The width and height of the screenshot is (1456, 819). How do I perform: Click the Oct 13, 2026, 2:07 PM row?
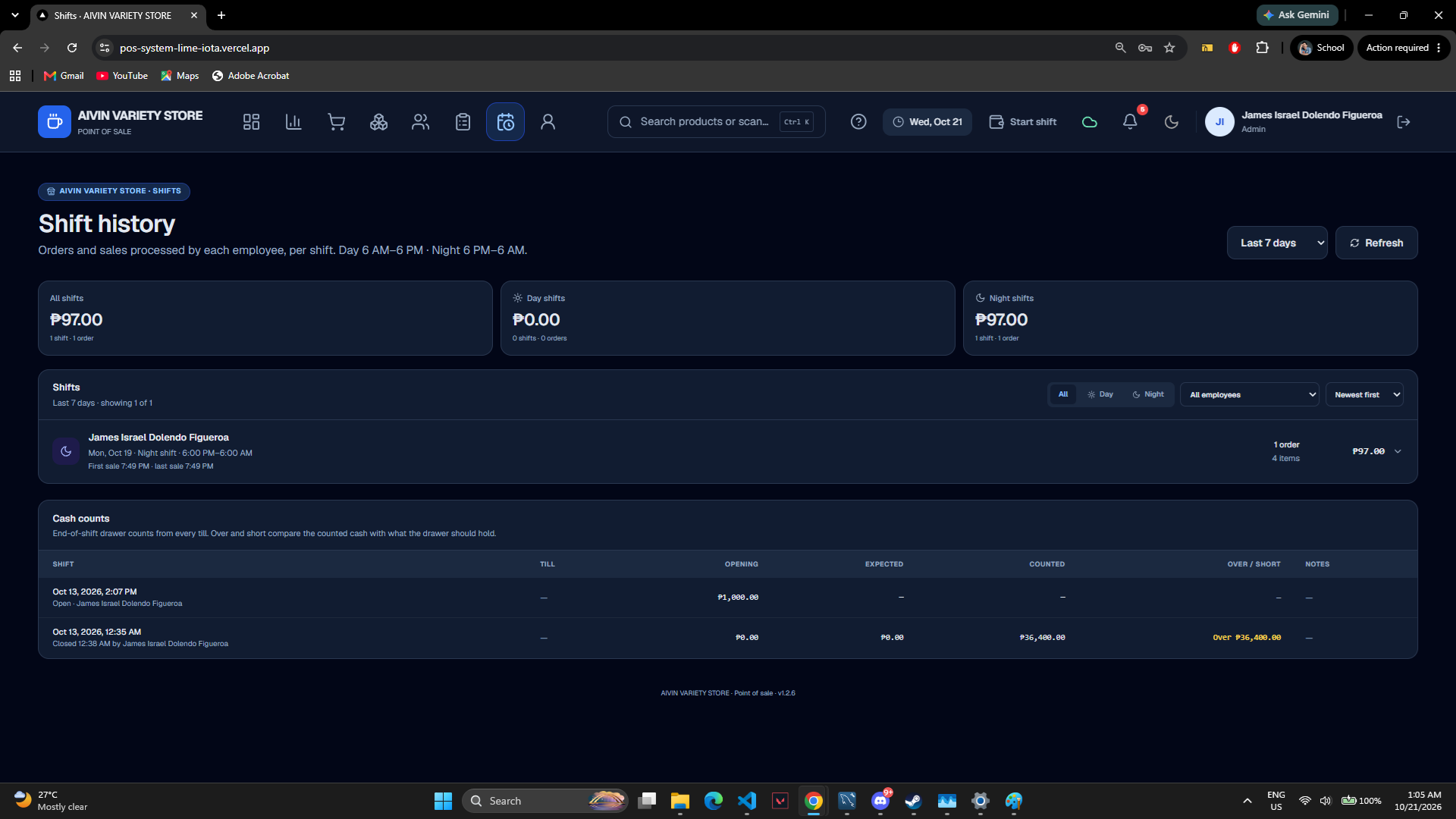tap(728, 598)
